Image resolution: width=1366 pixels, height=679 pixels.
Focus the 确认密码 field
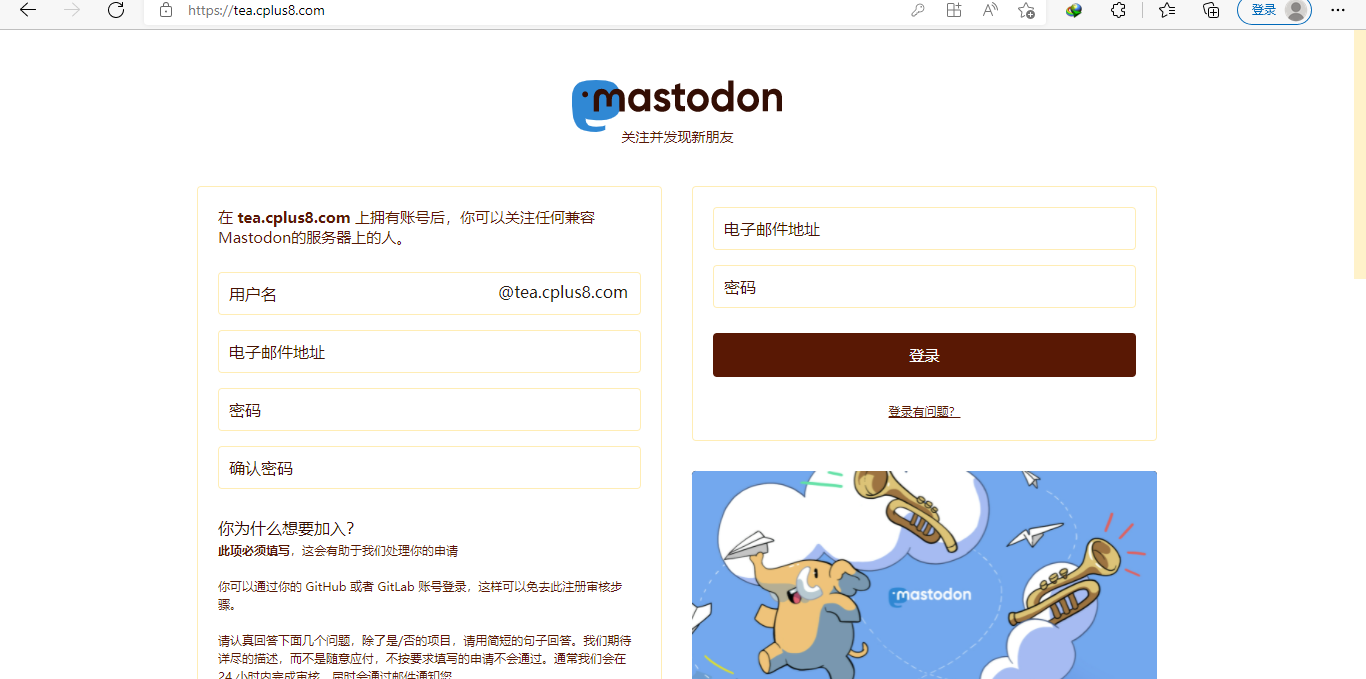429,468
